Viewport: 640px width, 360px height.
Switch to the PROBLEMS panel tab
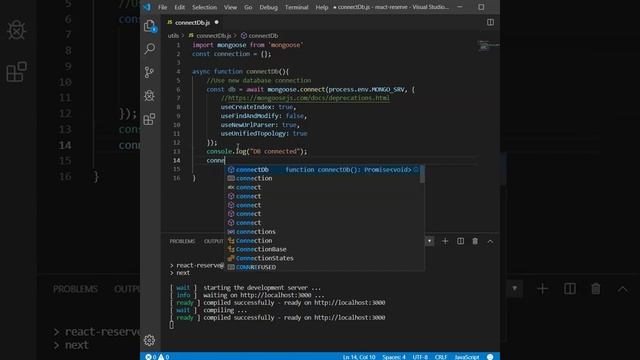(x=182, y=241)
